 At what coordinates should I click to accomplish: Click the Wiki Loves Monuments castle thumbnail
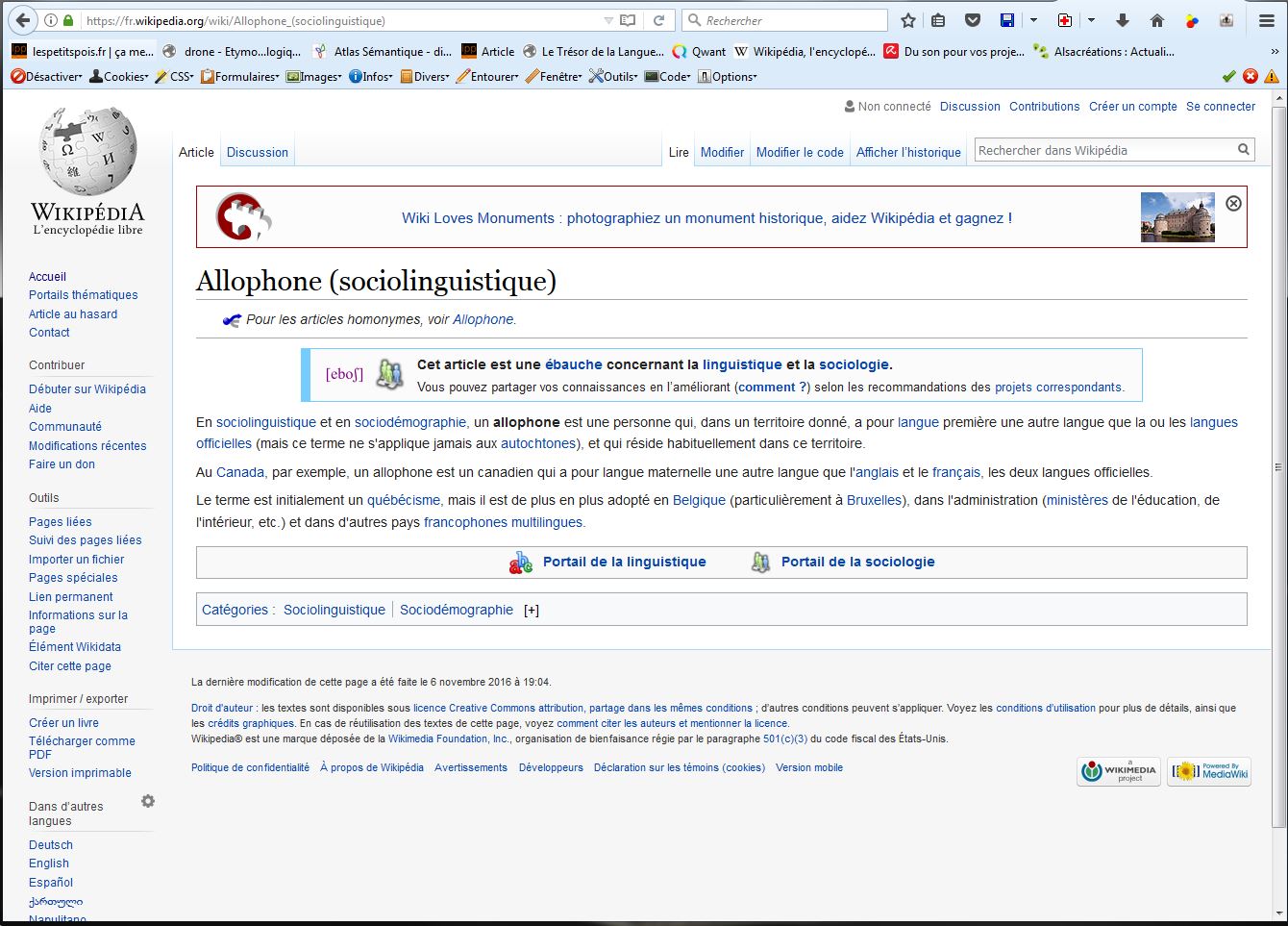pyautogui.click(x=1177, y=217)
